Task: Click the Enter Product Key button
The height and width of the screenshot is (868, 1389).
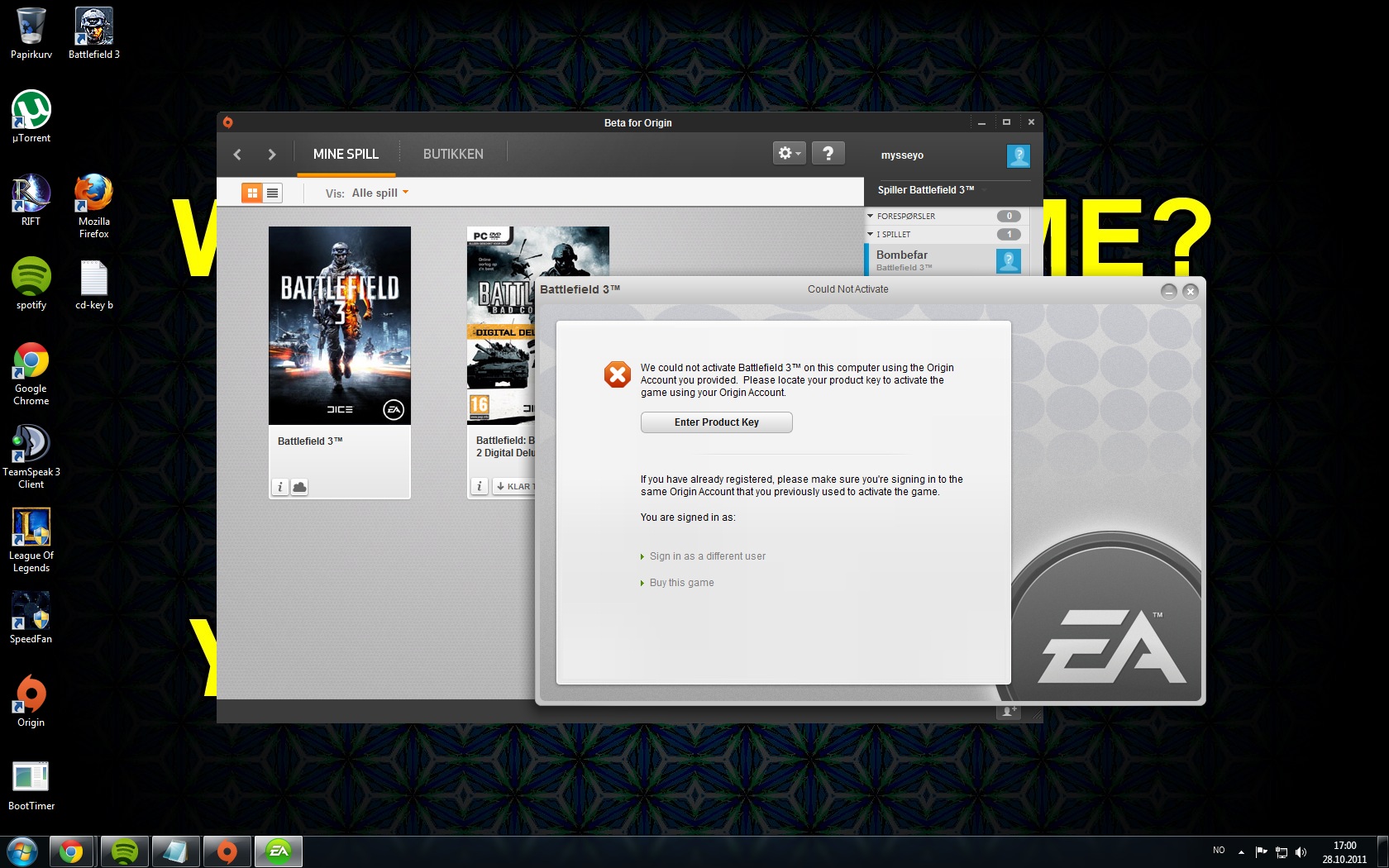Action: coord(716,422)
